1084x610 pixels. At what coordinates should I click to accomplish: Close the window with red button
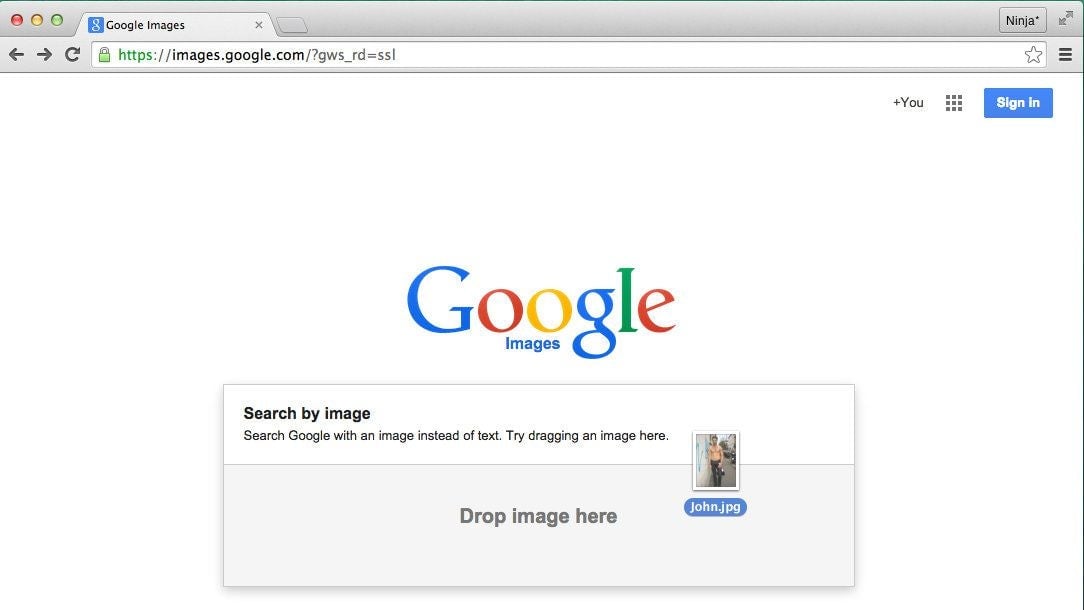coord(17,20)
